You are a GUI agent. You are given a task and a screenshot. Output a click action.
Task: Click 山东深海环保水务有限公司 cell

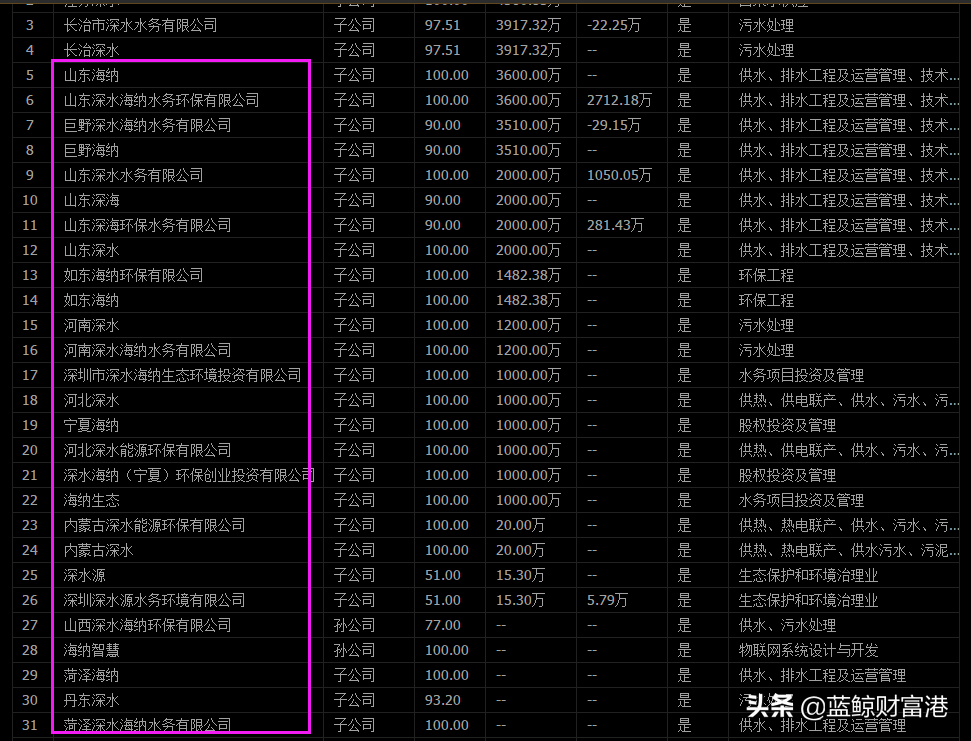pyautogui.click(x=147, y=225)
